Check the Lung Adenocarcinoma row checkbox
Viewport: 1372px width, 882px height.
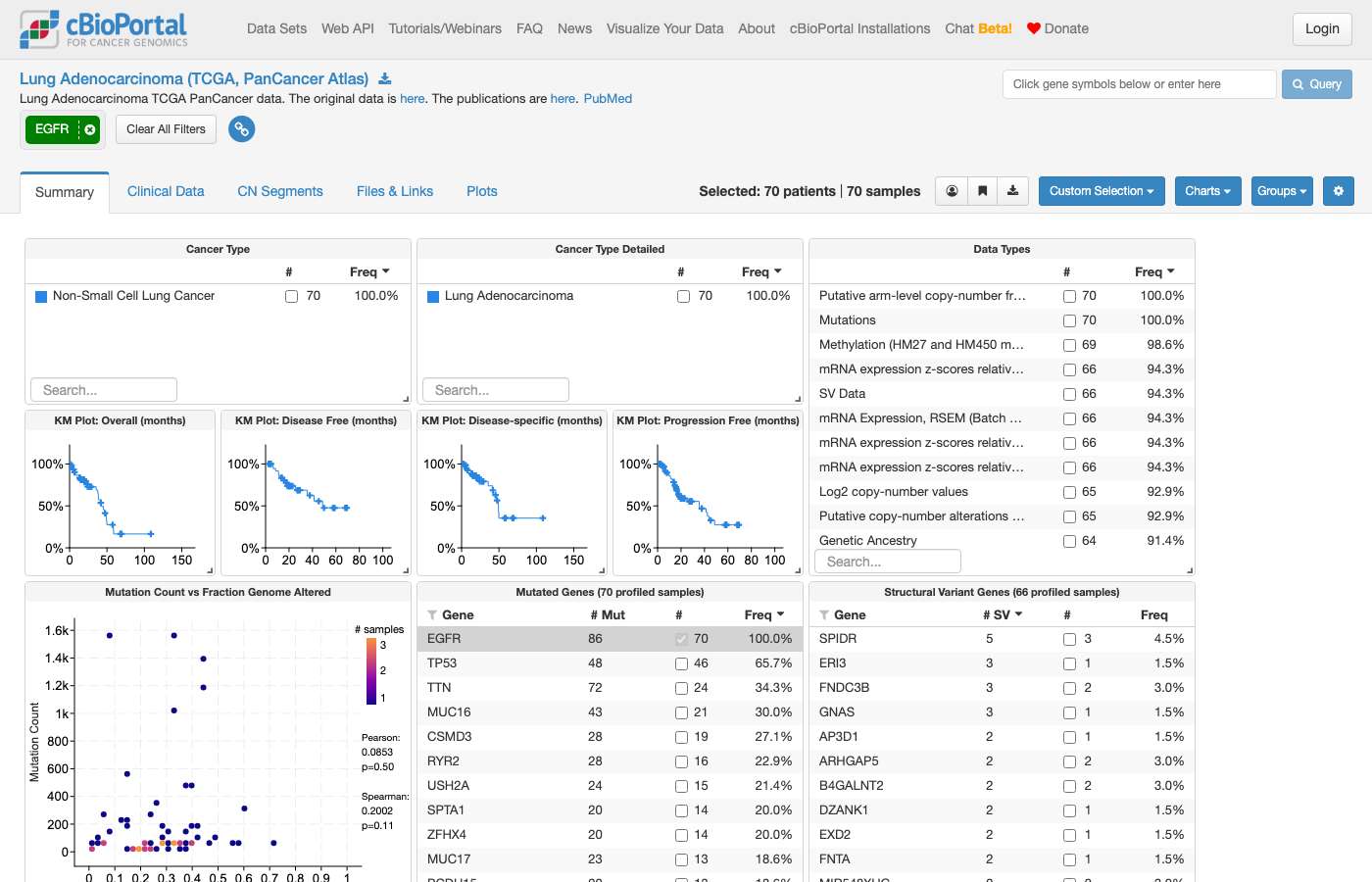coord(683,296)
